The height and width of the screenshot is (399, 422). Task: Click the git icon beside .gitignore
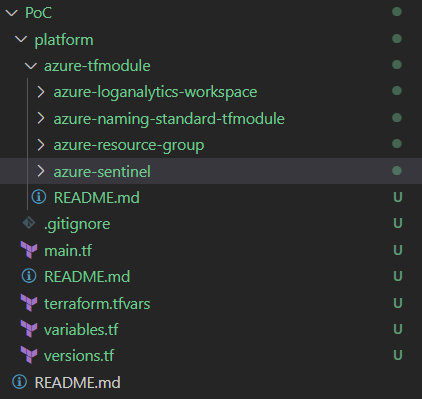click(x=29, y=223)
